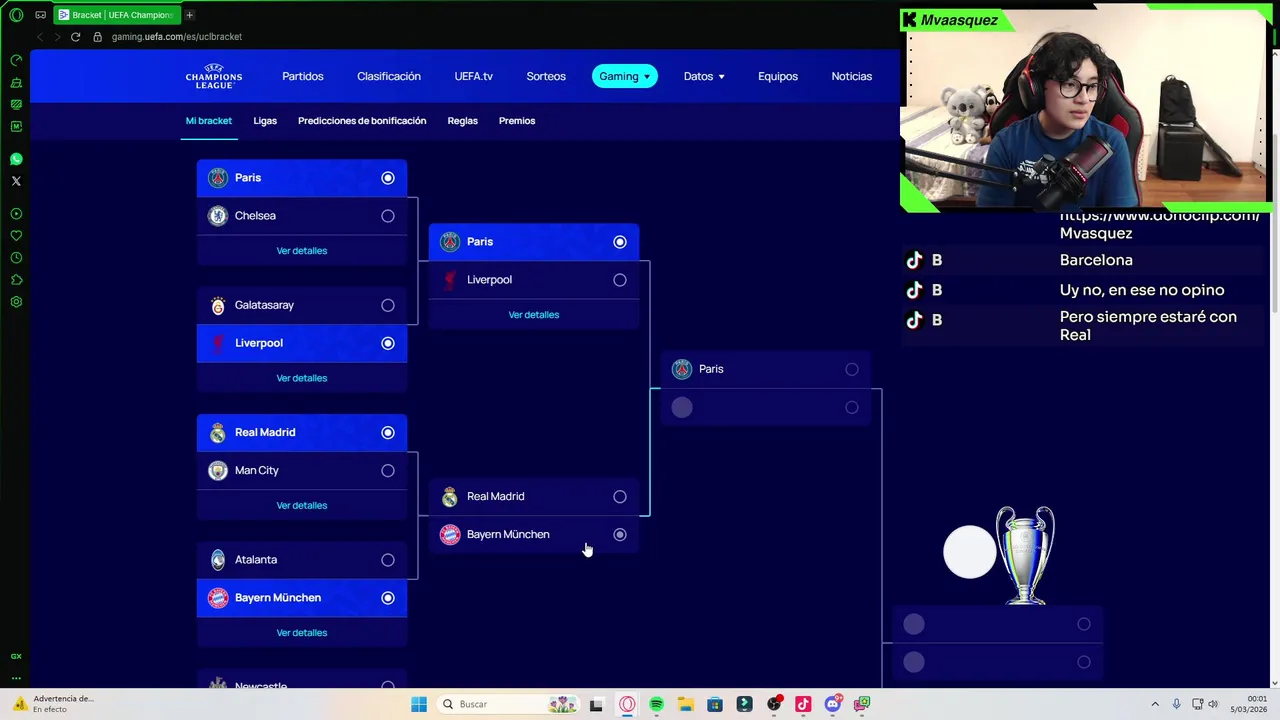
Task: Open GX Control speedometer icon in sidebar
Action: pos(16,60)
